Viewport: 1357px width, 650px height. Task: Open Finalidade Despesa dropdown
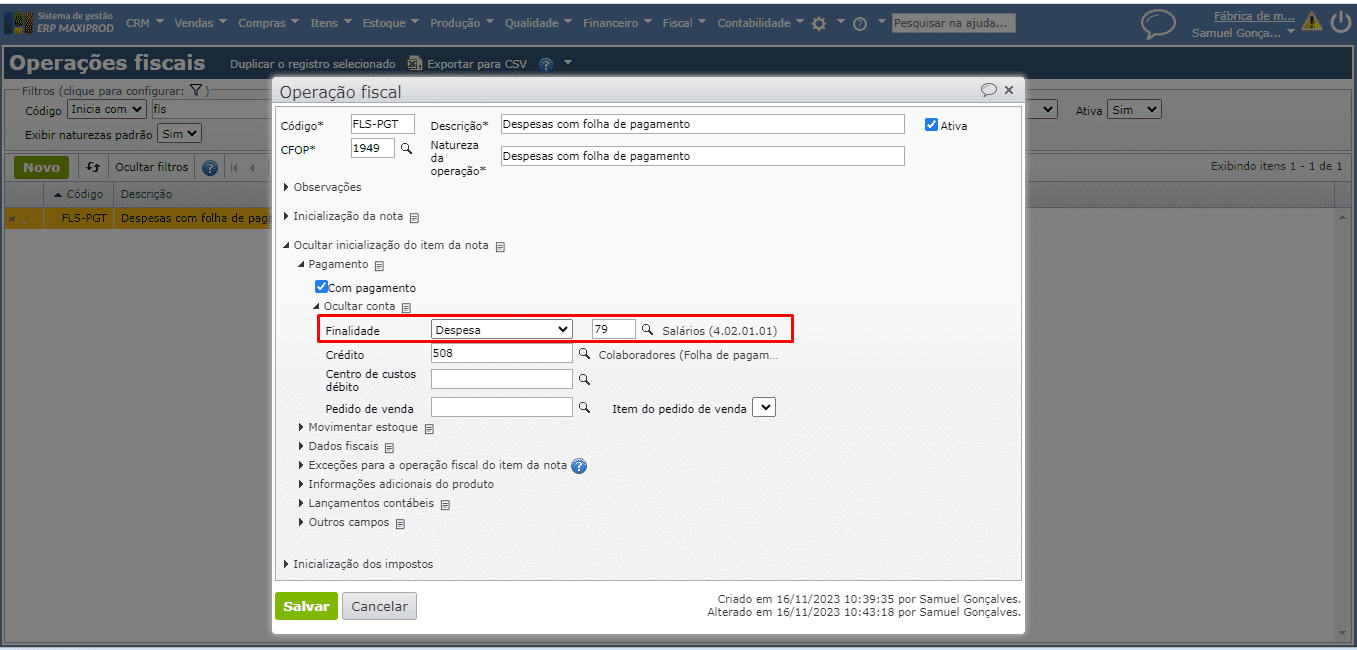502,329
